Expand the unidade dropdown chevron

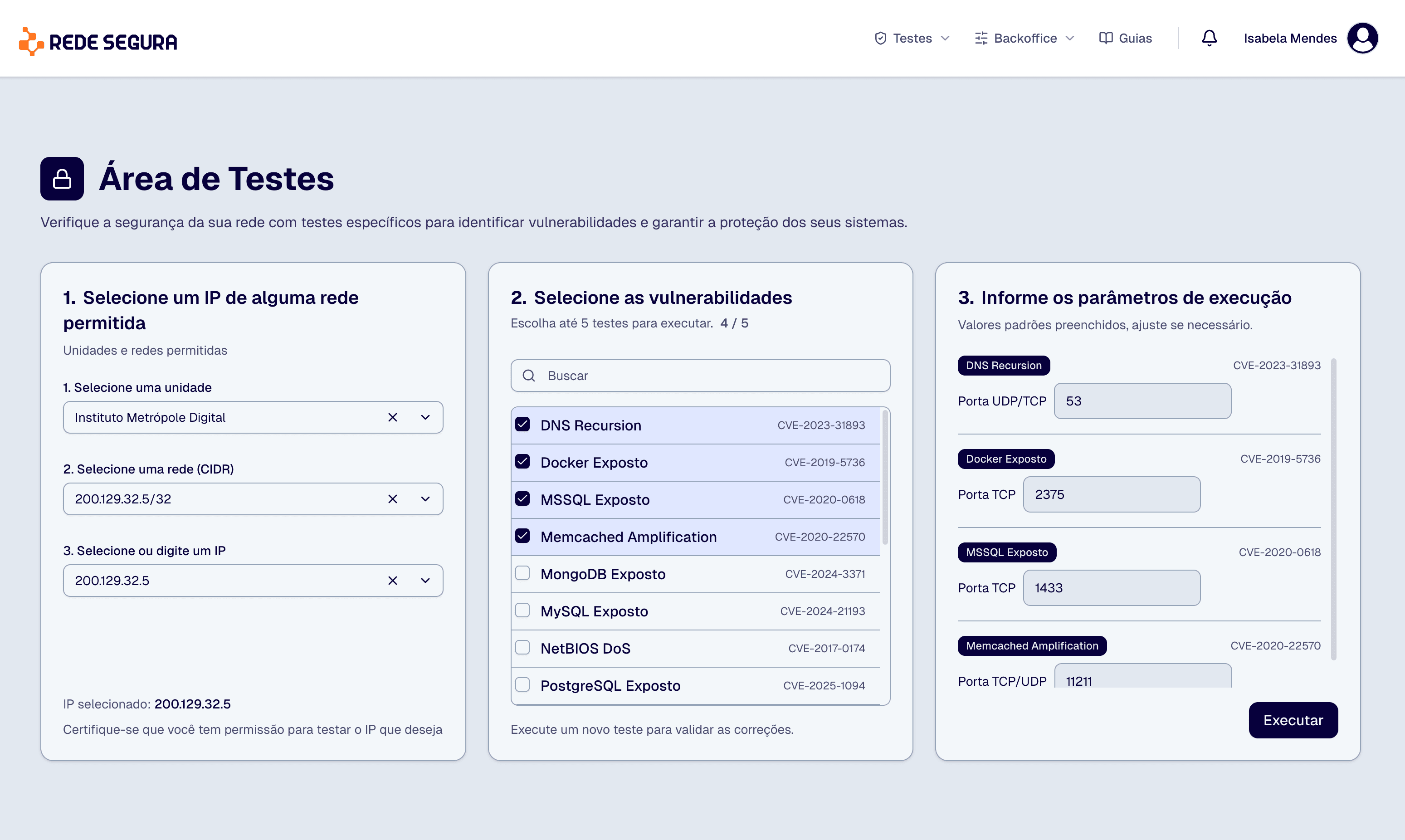(425, 418)
